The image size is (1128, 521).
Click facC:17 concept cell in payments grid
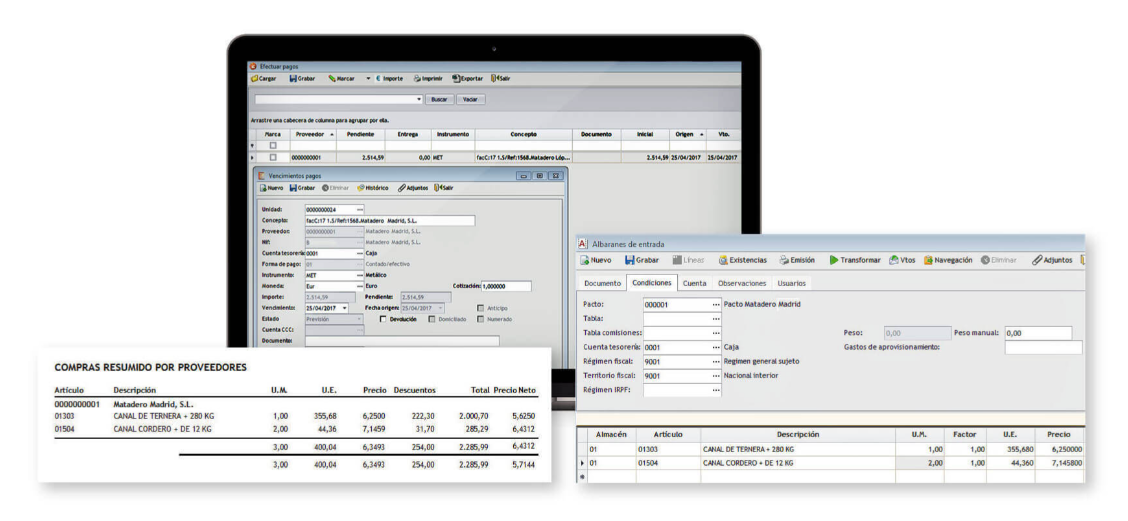tap(524, 157)
